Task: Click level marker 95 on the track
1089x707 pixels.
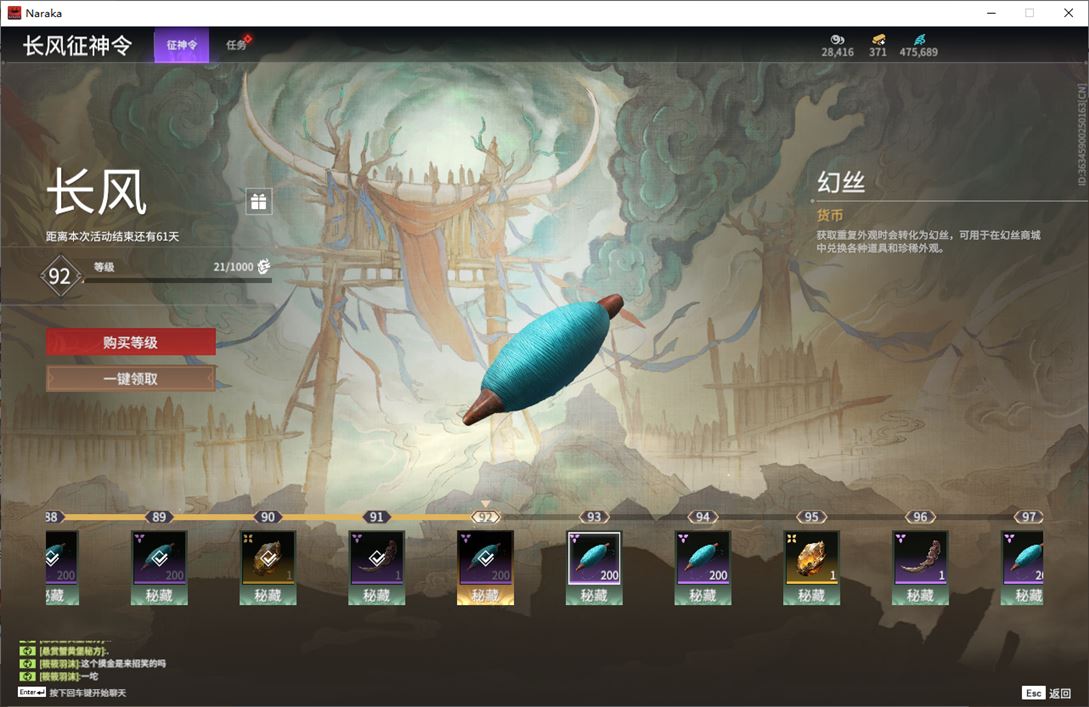Action: [x=811, y=517]
